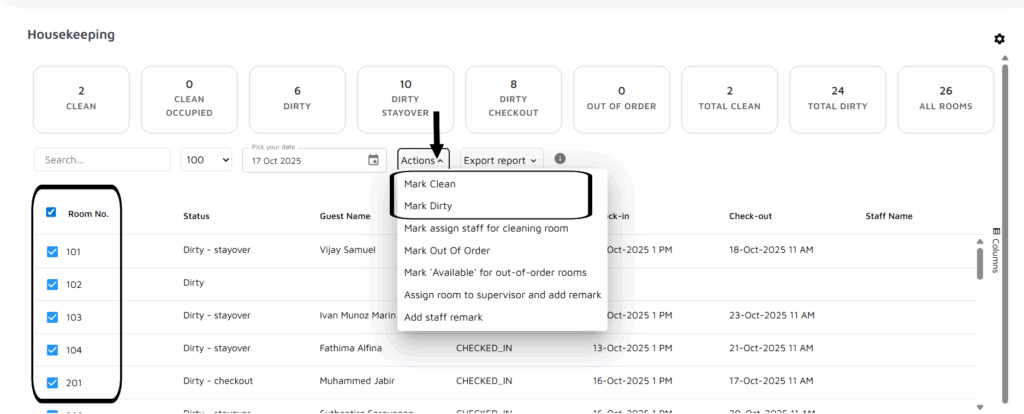Click the Dirty Checkout summary card
Viewport: 1024px width, 414px height.
click(x=513, y=98)
